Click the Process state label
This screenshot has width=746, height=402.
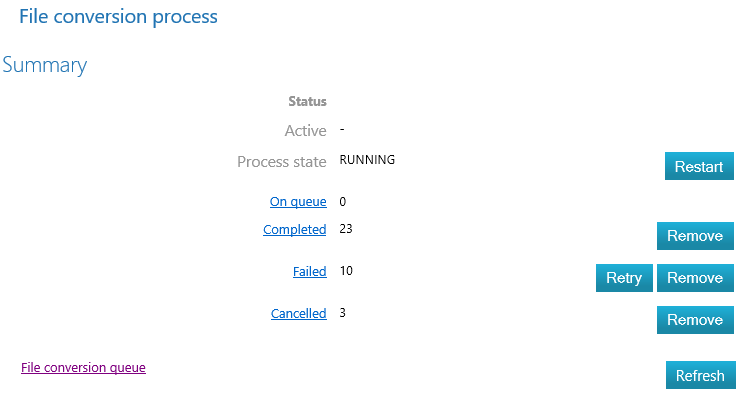281,162
